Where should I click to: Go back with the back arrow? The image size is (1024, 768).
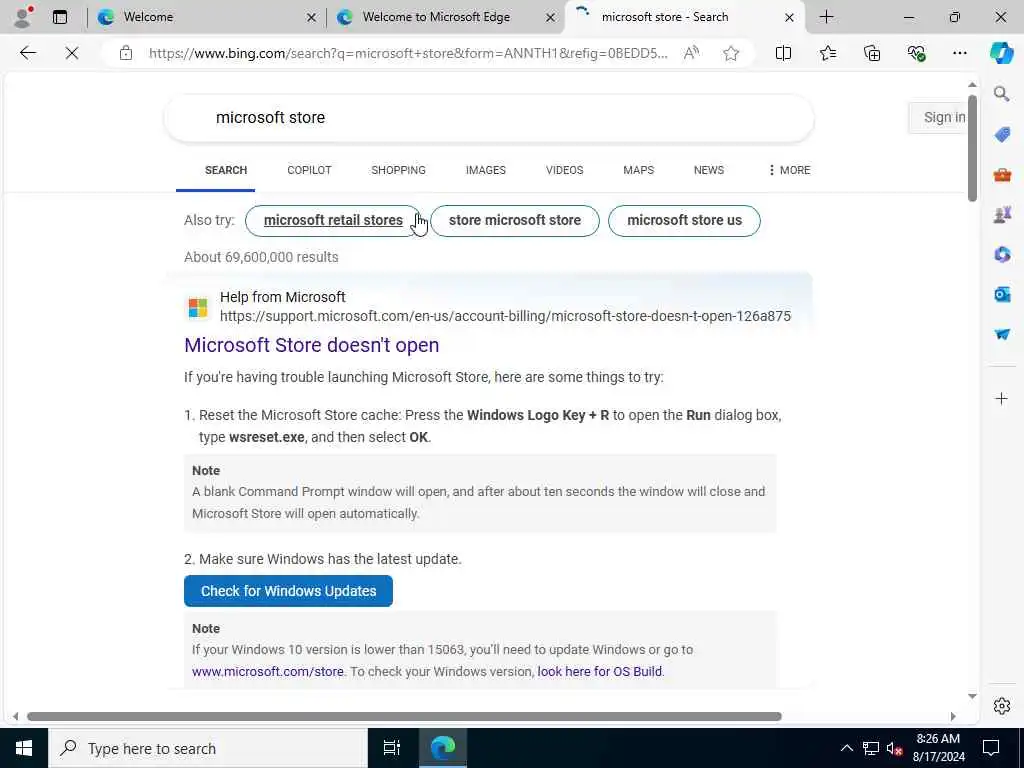click(x=27, y=53)
